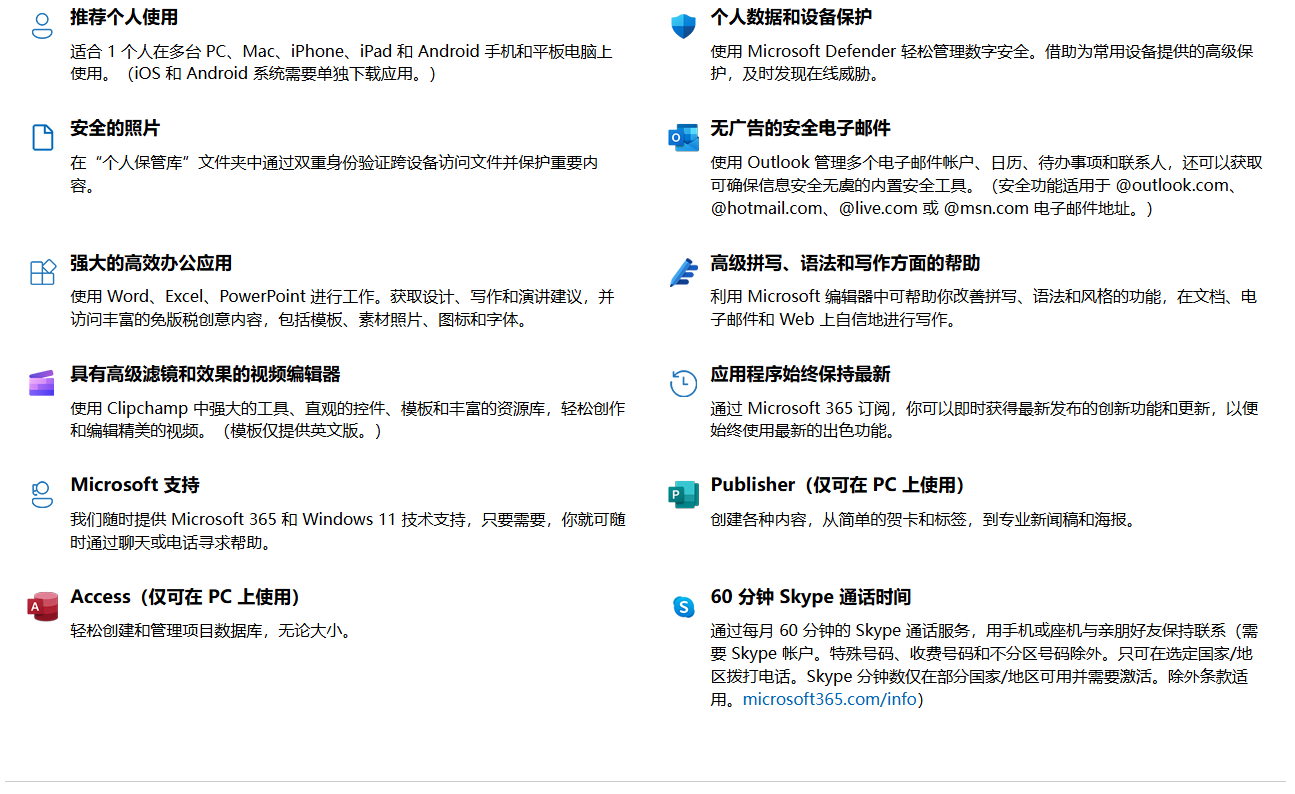The image size is (1295, 794).
Task: Click the 个人数据和设备保护 heading
Action: (x=791, y=17)
